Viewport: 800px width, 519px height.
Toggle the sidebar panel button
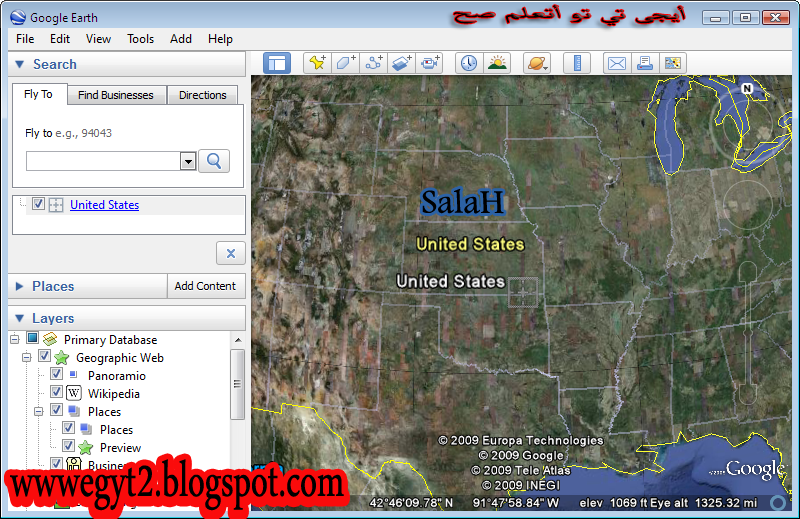(x=277, y=63)
